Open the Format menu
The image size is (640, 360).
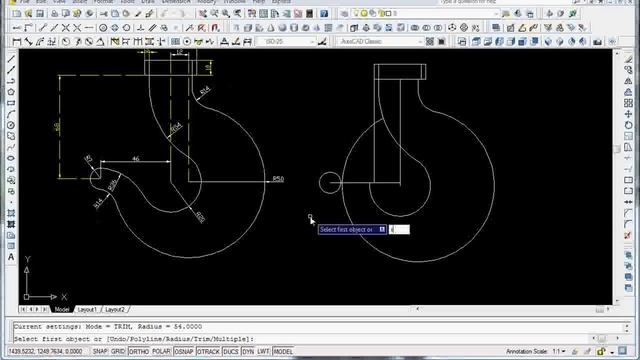tap(103, 2)
